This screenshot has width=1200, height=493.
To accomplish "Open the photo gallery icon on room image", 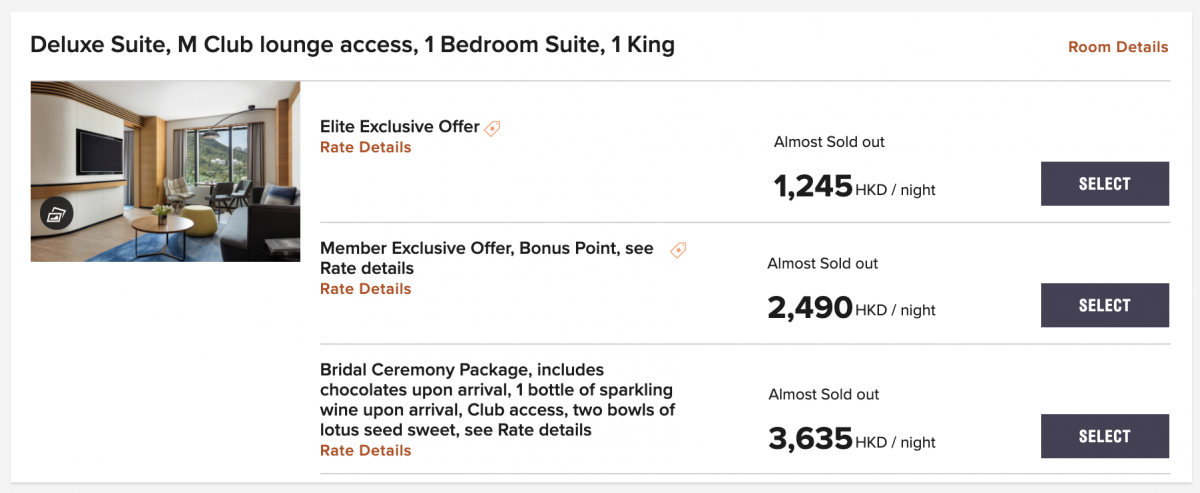I will (57, 213).
